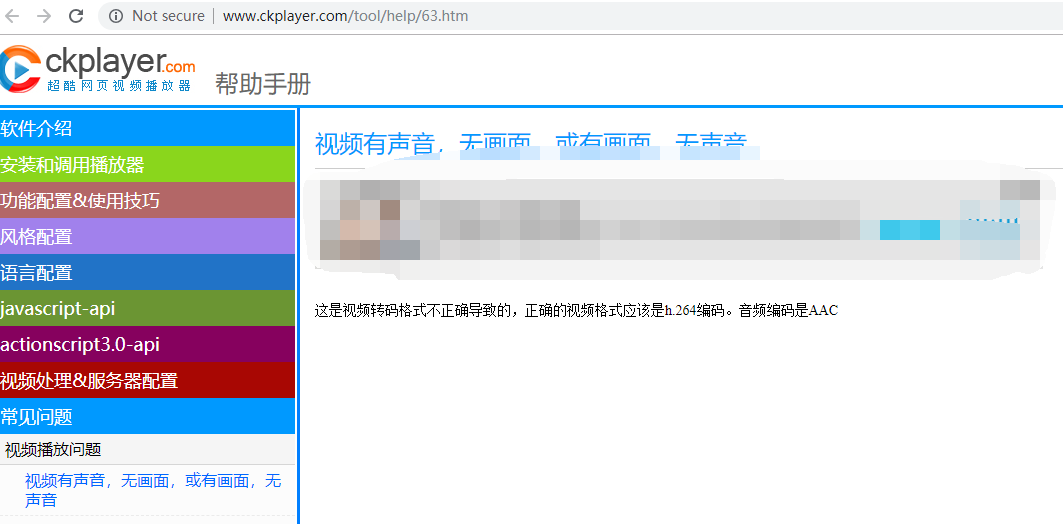Expand the 视频播放问题 subcategory
Viewport: 1063px width, 524px height.
(148, 449)
